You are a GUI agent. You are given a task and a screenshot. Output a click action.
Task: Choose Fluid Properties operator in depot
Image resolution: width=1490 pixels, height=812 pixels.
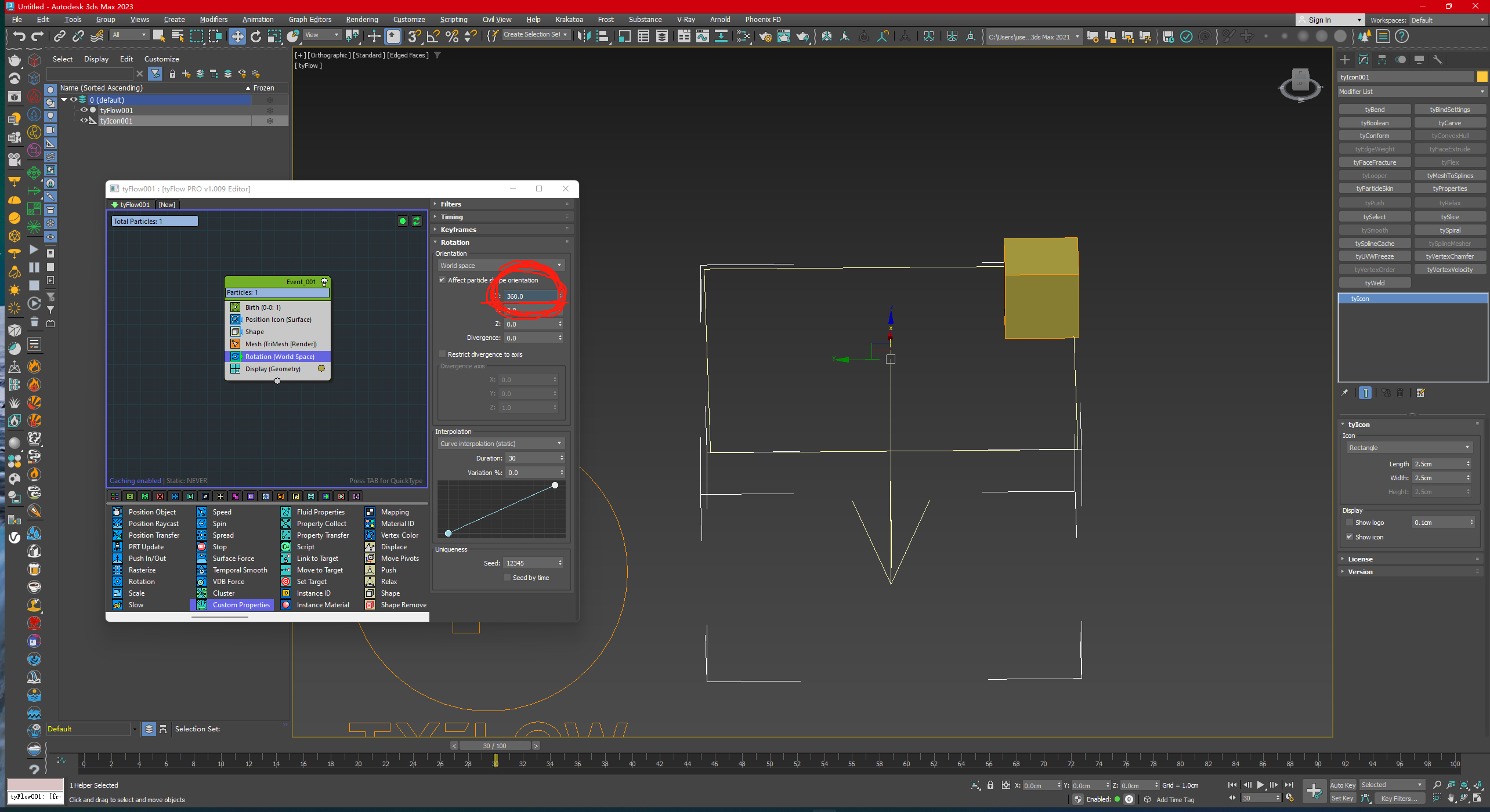[314, 512]
